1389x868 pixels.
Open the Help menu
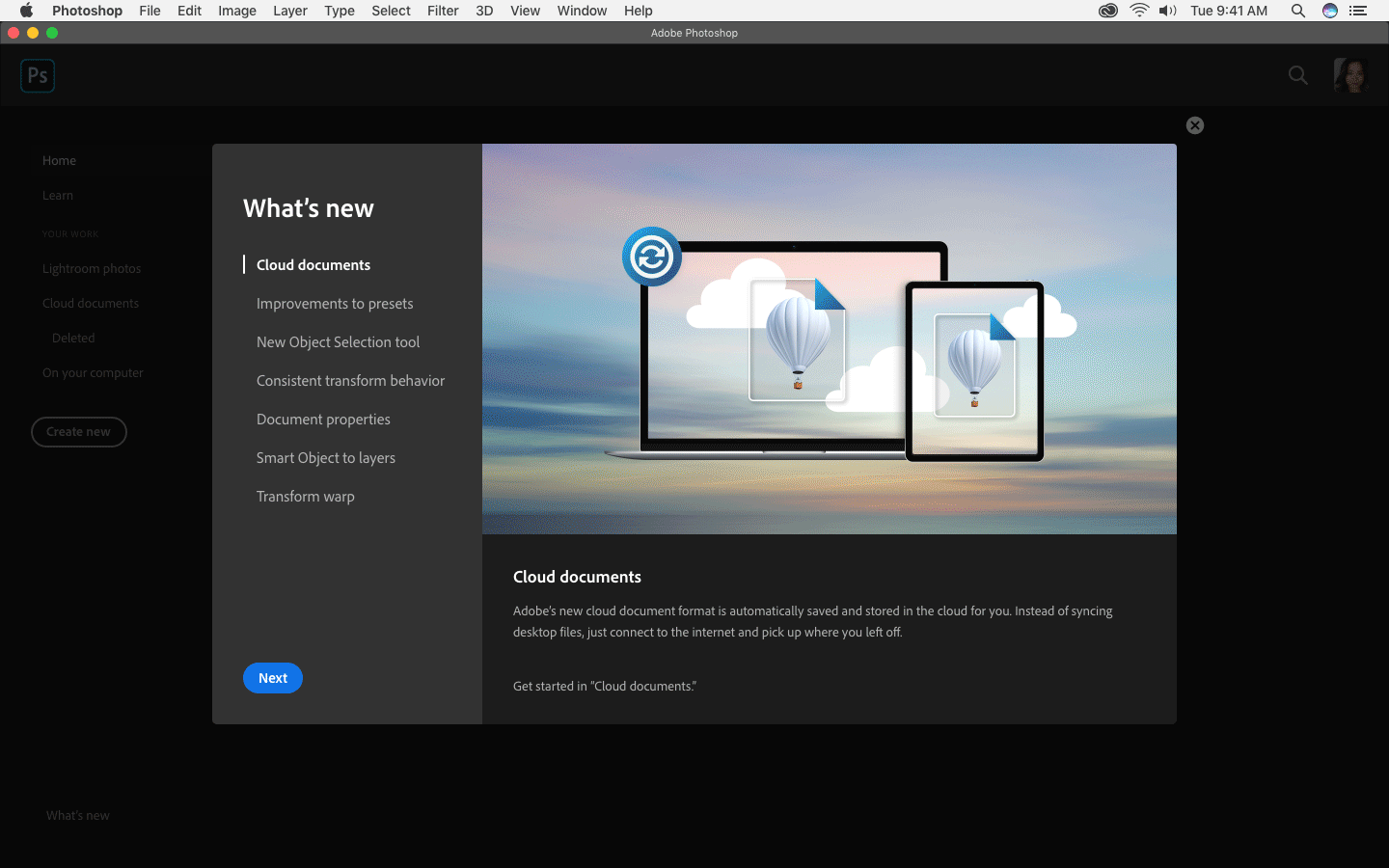639,11
